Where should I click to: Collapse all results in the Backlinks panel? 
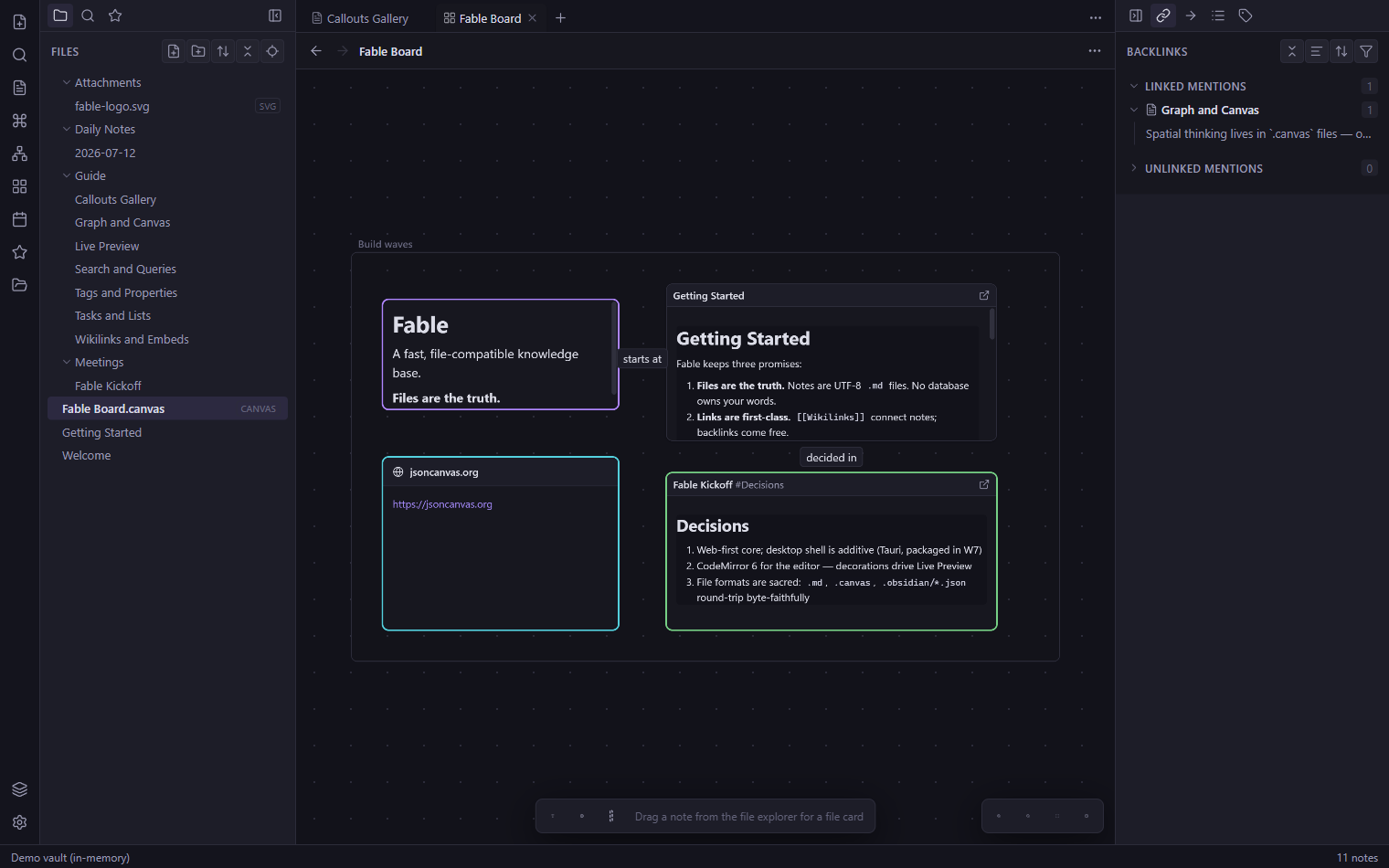1292,51
